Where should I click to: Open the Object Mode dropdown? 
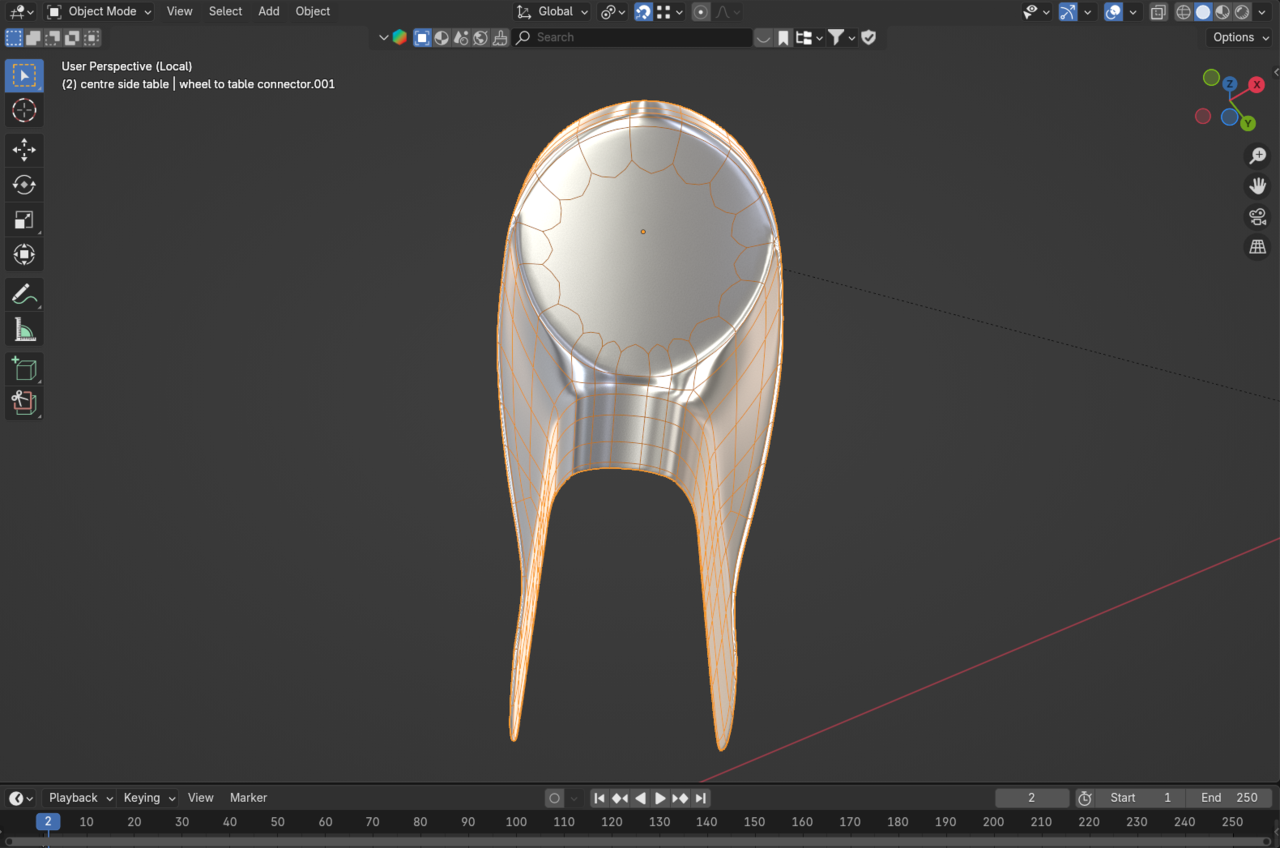[98, 11]
